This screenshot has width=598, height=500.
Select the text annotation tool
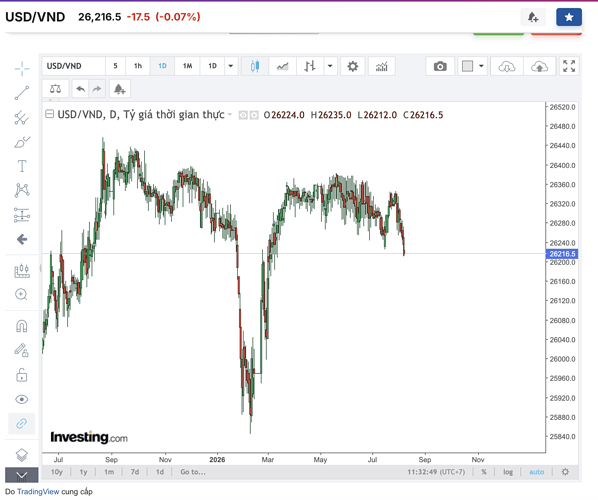coord(22,166)
